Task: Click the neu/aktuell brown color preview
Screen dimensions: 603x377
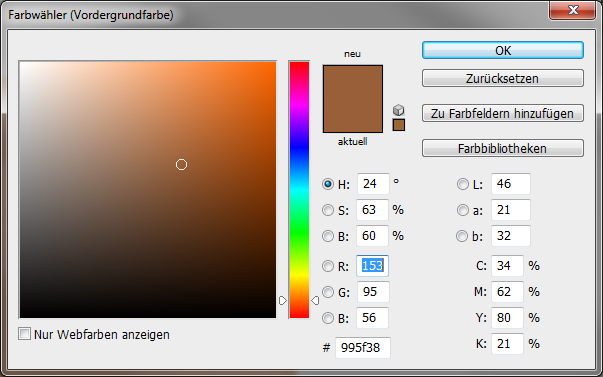Action: pyautogui.click(x=353, y=99)
